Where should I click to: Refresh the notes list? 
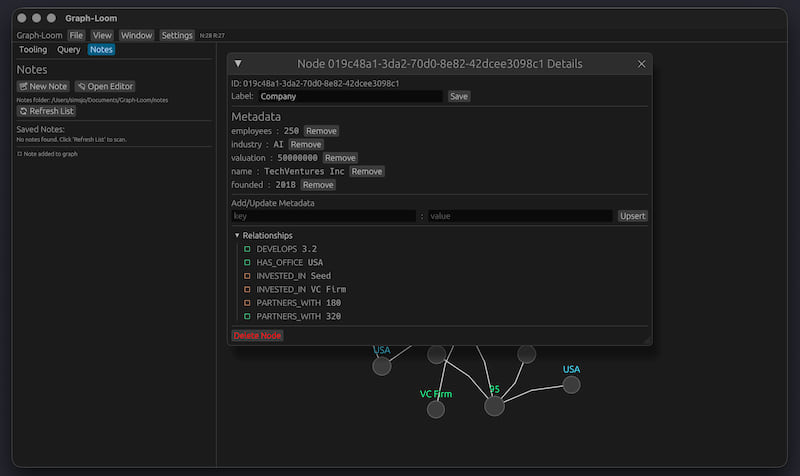point(46,111)
